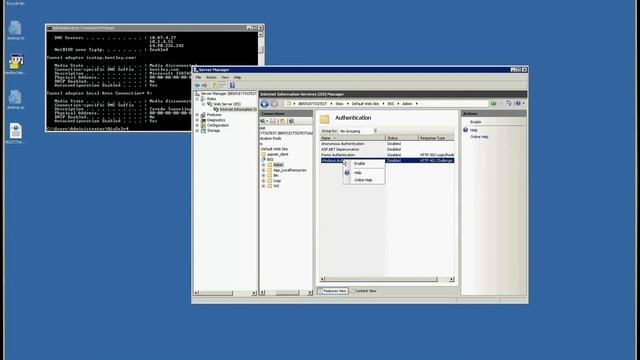Viewport: 640px width, 360px height.
Task: Expand the Configuration node
Action: pos(198,125)
